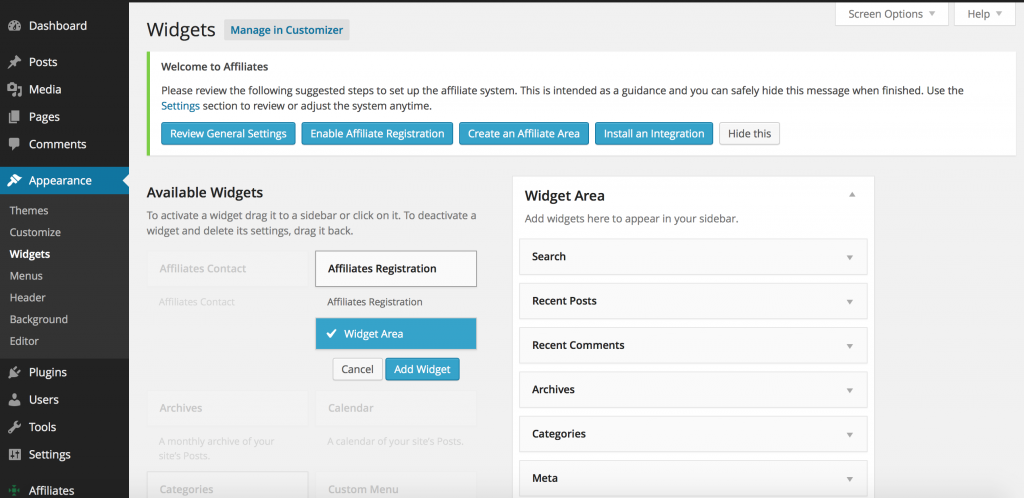Screen dimensions: 1024x498
Task: Select the Appearance menu item
Action: [64, 181]
